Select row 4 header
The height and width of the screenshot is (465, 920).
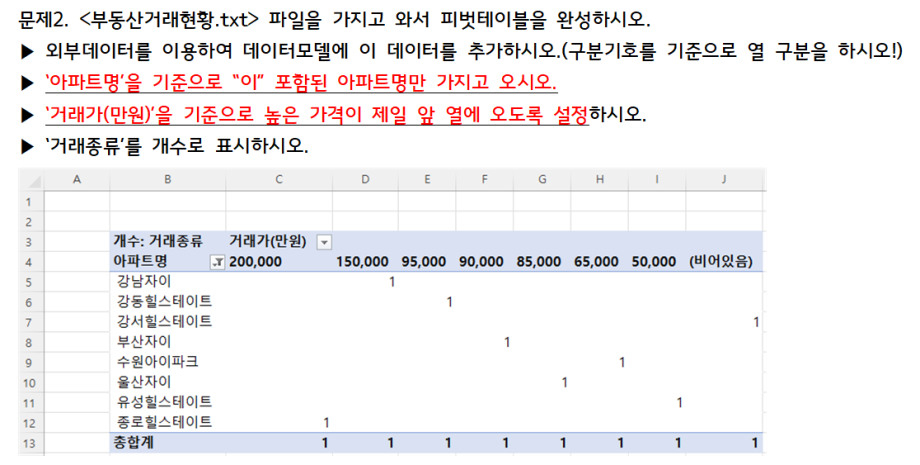31,262
